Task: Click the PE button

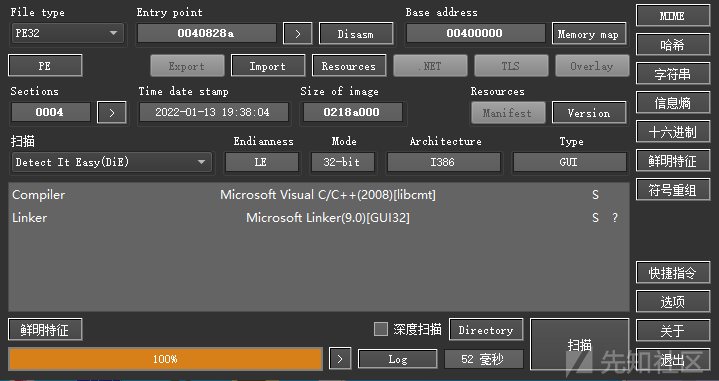Action: (45, 66)
